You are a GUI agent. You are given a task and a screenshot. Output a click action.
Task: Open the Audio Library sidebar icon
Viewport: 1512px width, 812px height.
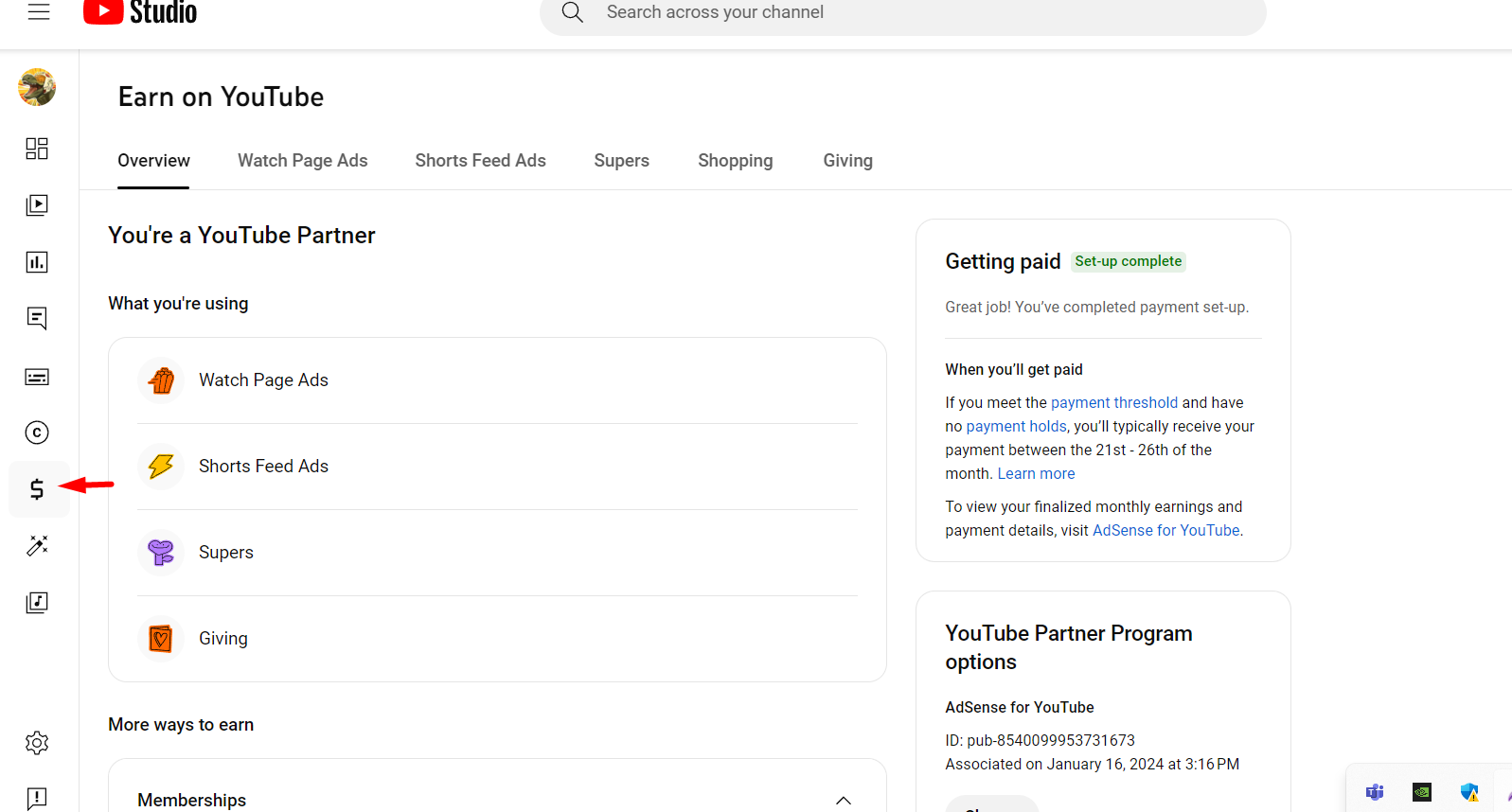coord(37,603)
